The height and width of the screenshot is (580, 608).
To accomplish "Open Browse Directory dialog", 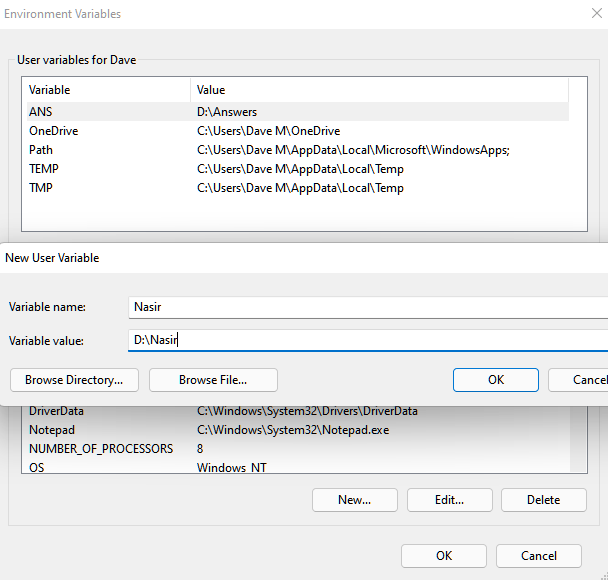I will point(74,380).
